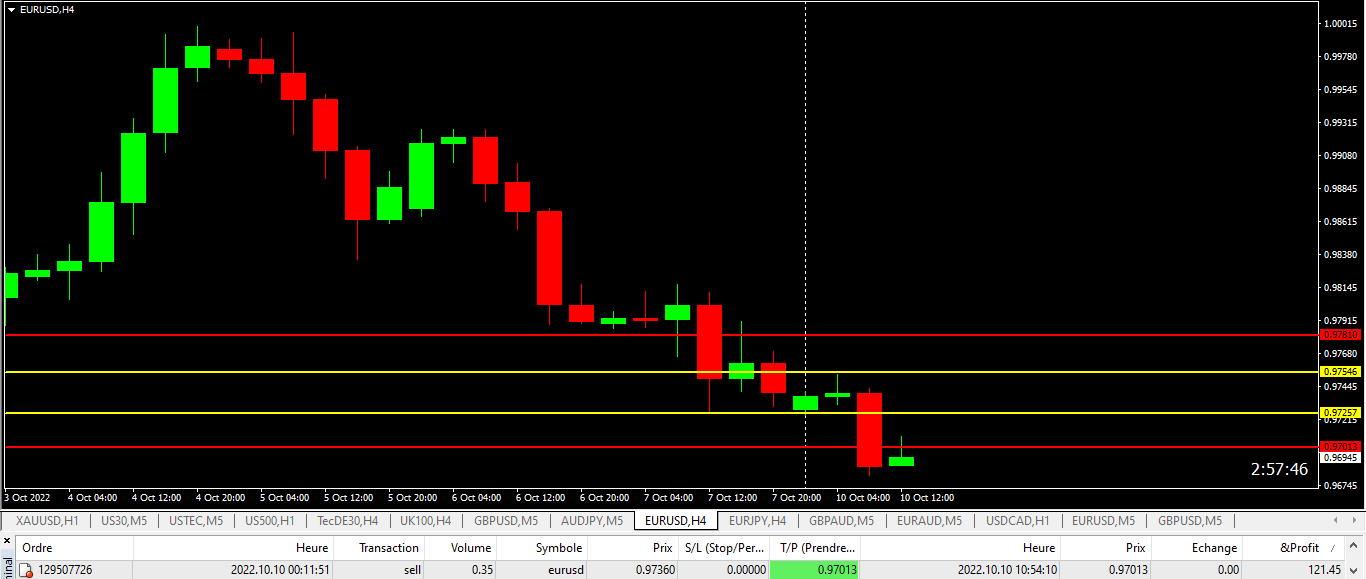Sort by the &Profit column header

(1292, 547)
